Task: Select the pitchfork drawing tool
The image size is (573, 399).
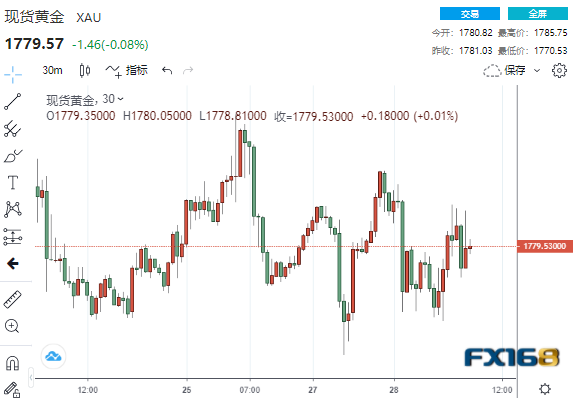Action: (13, 129)
